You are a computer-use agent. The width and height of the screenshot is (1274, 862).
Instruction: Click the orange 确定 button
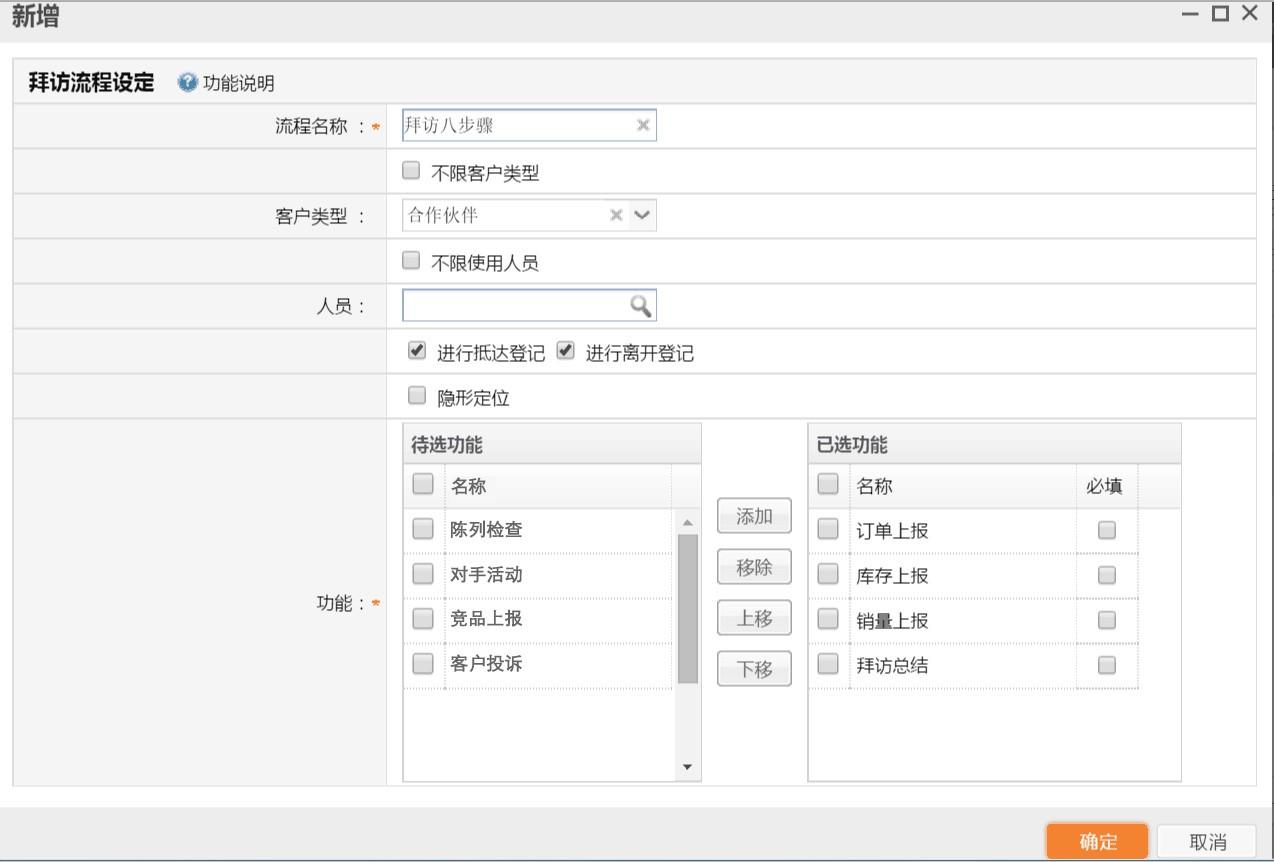(x=1097, y=841)
